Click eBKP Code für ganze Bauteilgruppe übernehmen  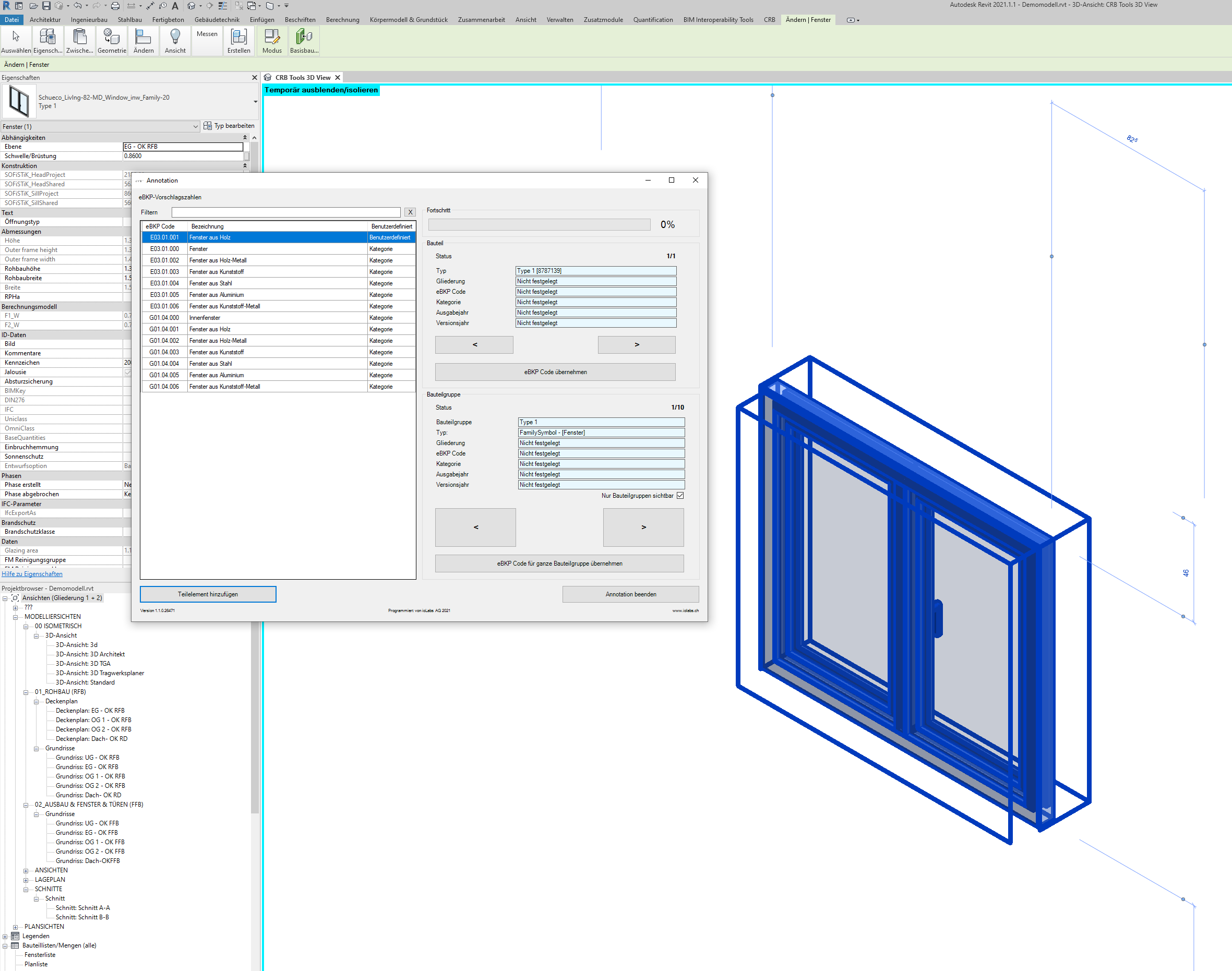click(x=559, y=564)
